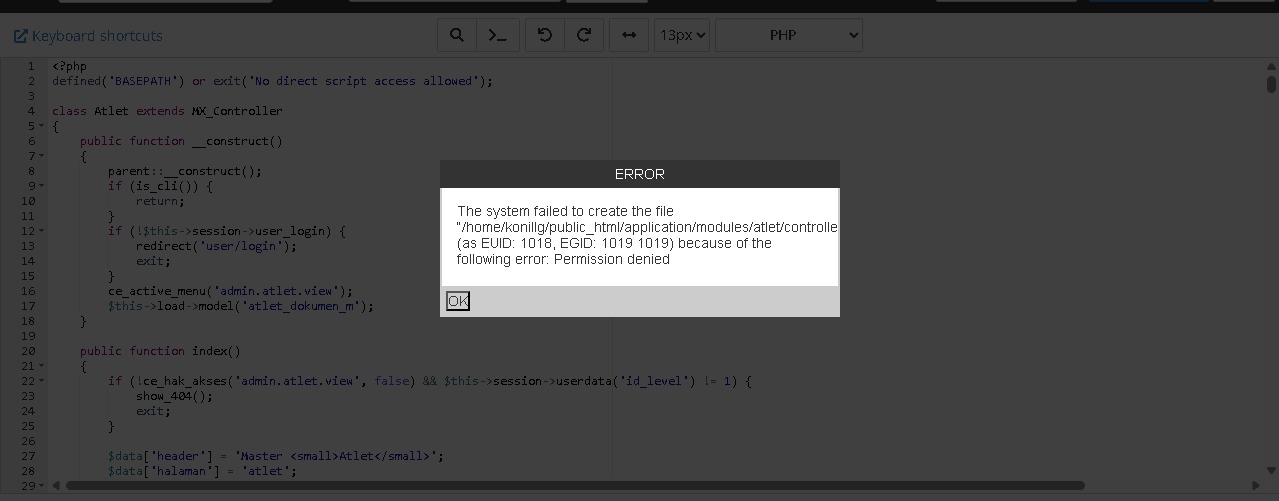This screenshot has height=501, width=1279.
Task: Collapse the __construct body at line 7
Action: tap(41, 156)
